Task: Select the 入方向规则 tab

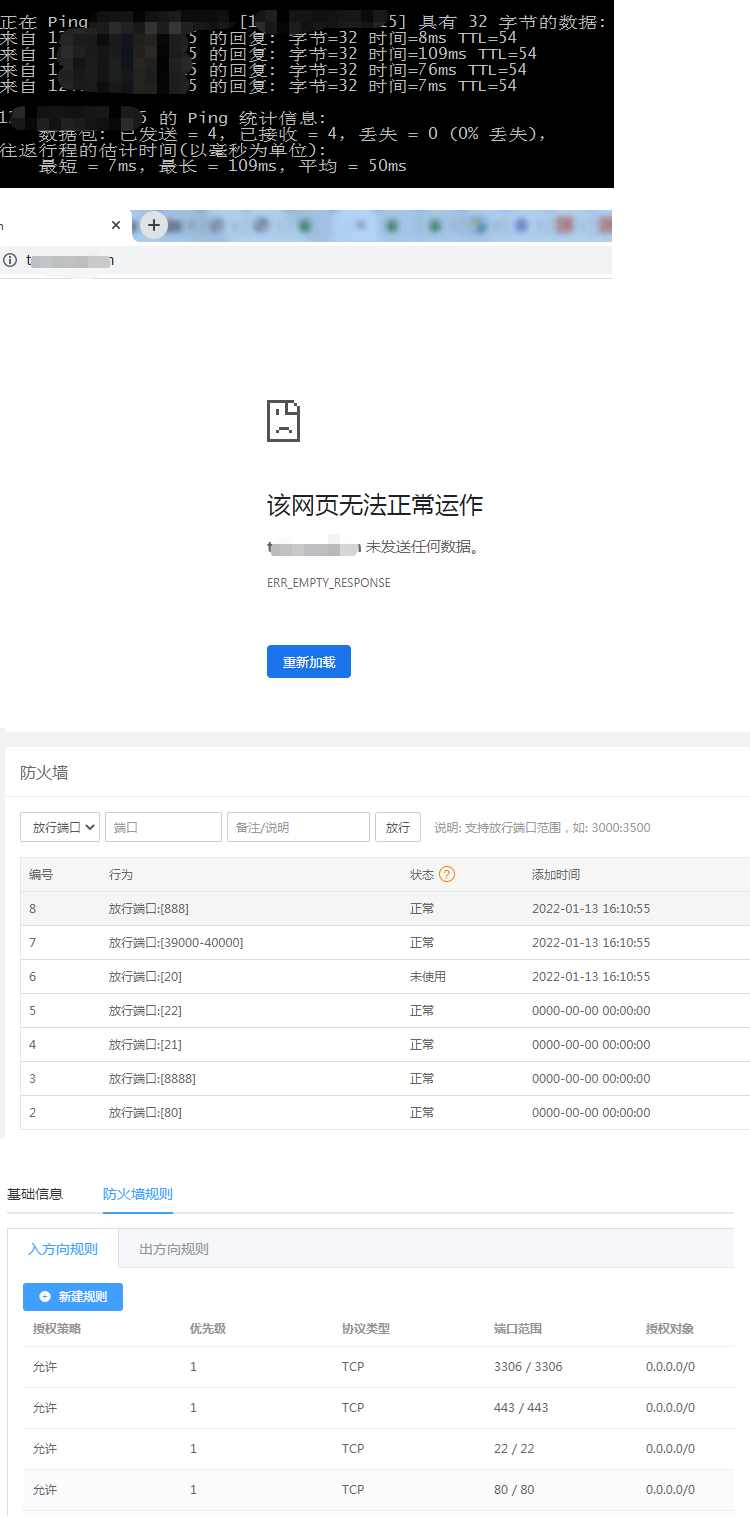Action: tap(63, 1249)
